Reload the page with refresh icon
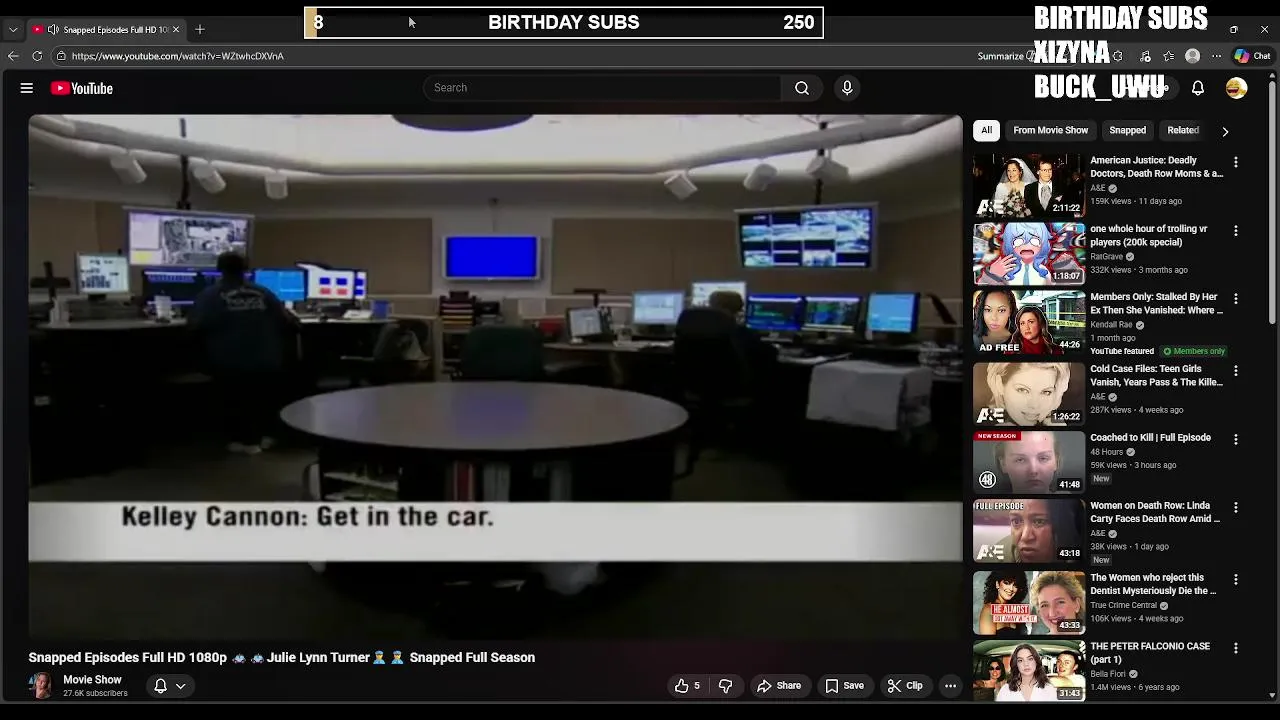The image size is (1280, 720). click(x=37, y=56)
